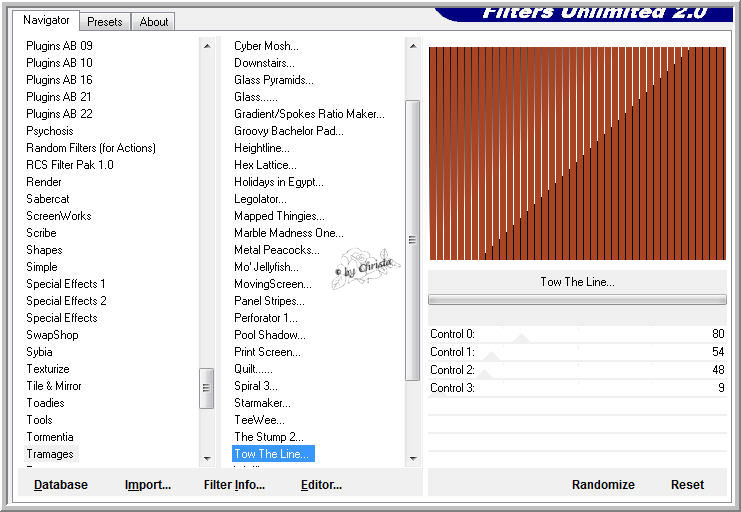Select the Psychosis category
The height and width of the screenshot is (512, 741).
50,131
